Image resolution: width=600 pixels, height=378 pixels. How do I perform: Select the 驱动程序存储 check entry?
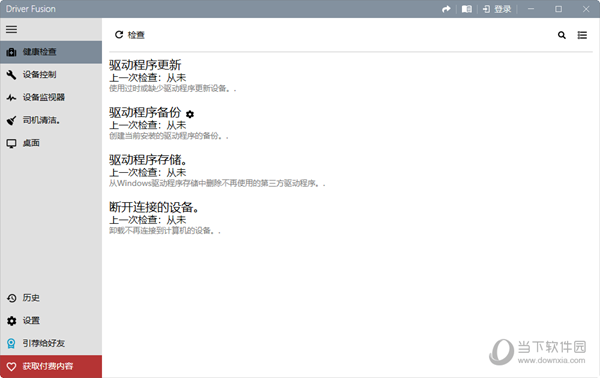point(217,170)
